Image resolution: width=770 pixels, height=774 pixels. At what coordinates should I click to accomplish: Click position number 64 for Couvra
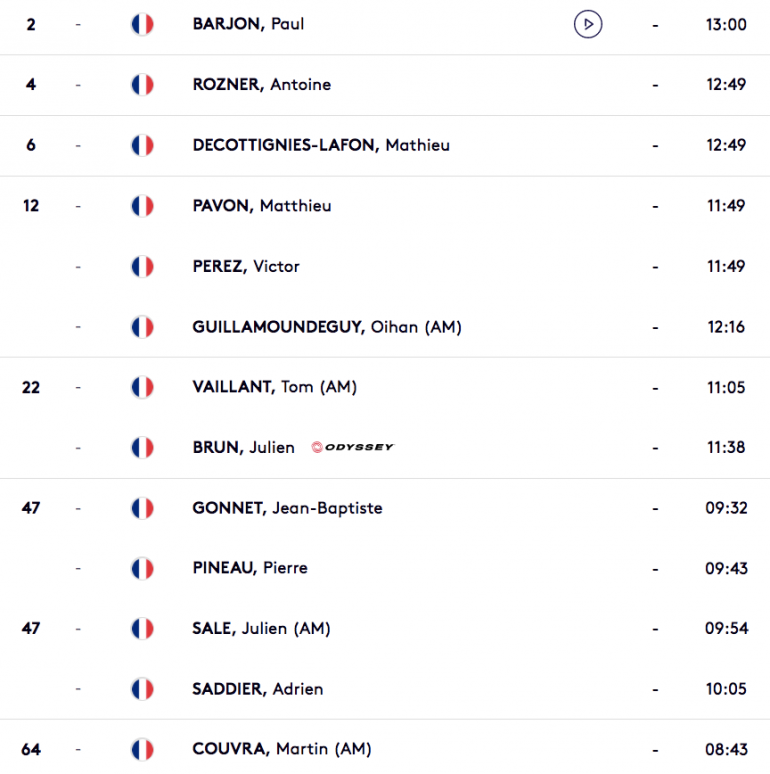pos(31,749)
